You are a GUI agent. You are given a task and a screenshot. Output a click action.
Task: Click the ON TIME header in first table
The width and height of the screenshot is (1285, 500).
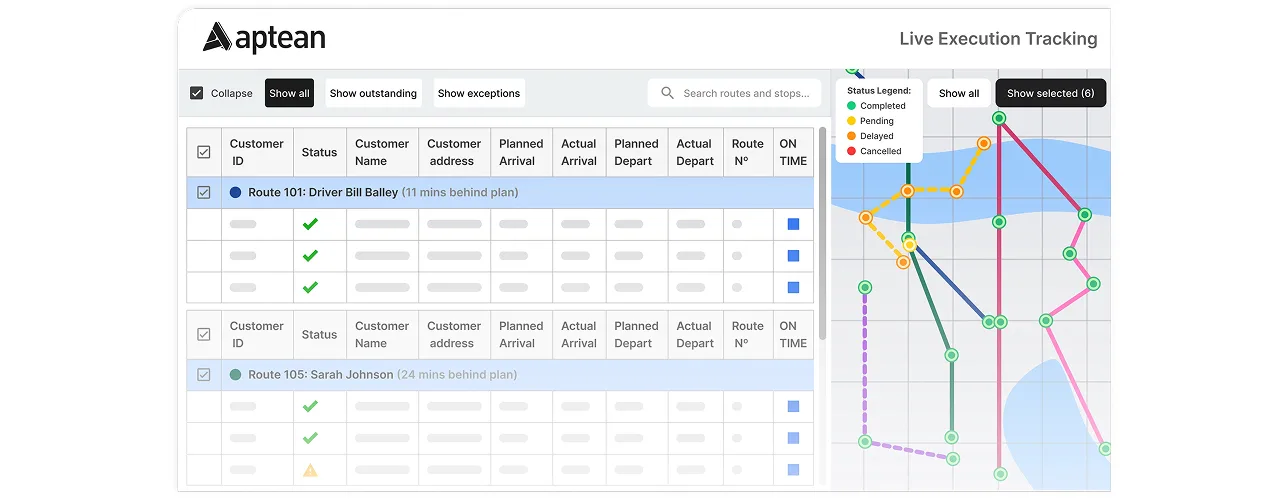(x=794, y=152)
